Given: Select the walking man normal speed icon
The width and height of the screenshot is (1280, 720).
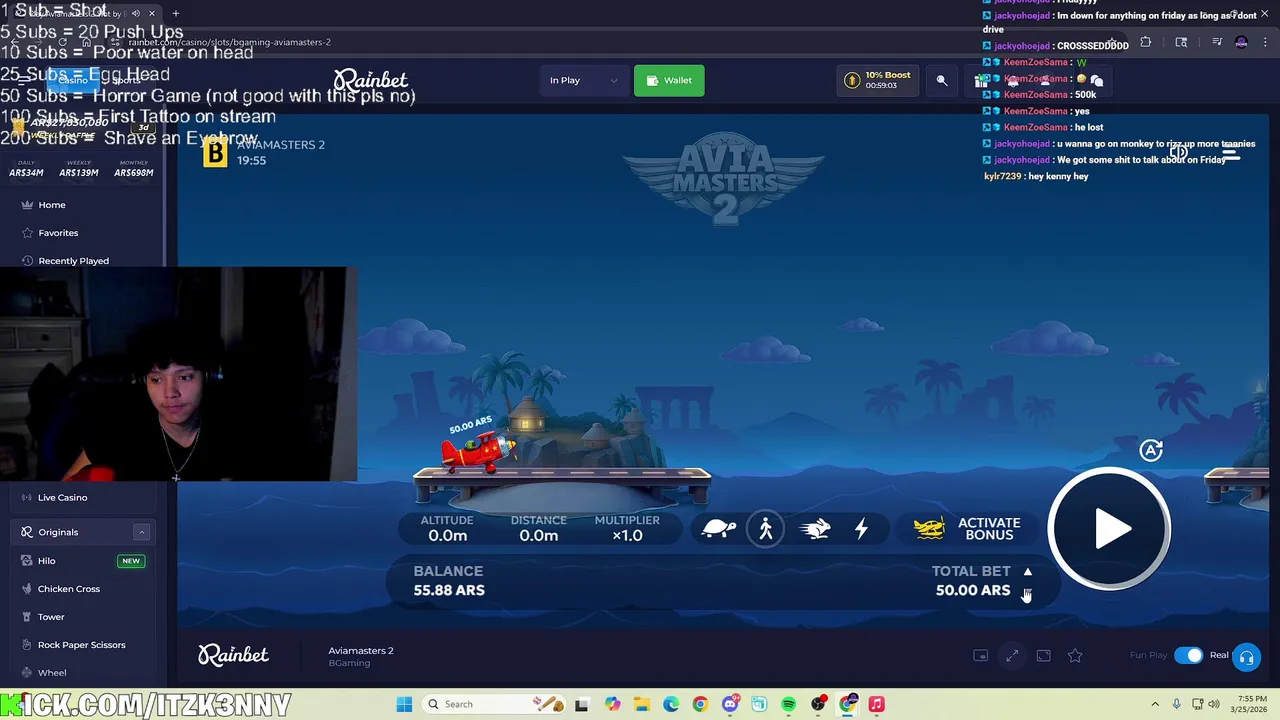Looking at the screenshot, I should (766, 528).
